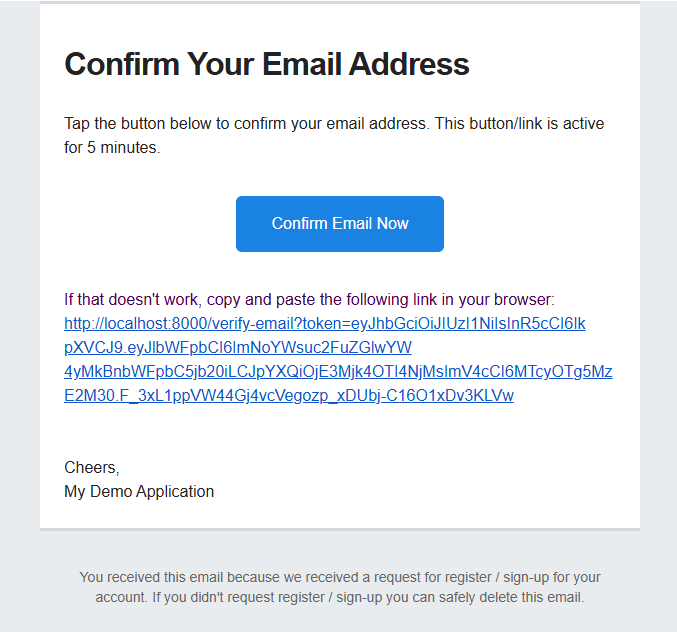
Task: Click the link line starting with 4yMkBnbWFpbC5
Action: tap(338, 372)
